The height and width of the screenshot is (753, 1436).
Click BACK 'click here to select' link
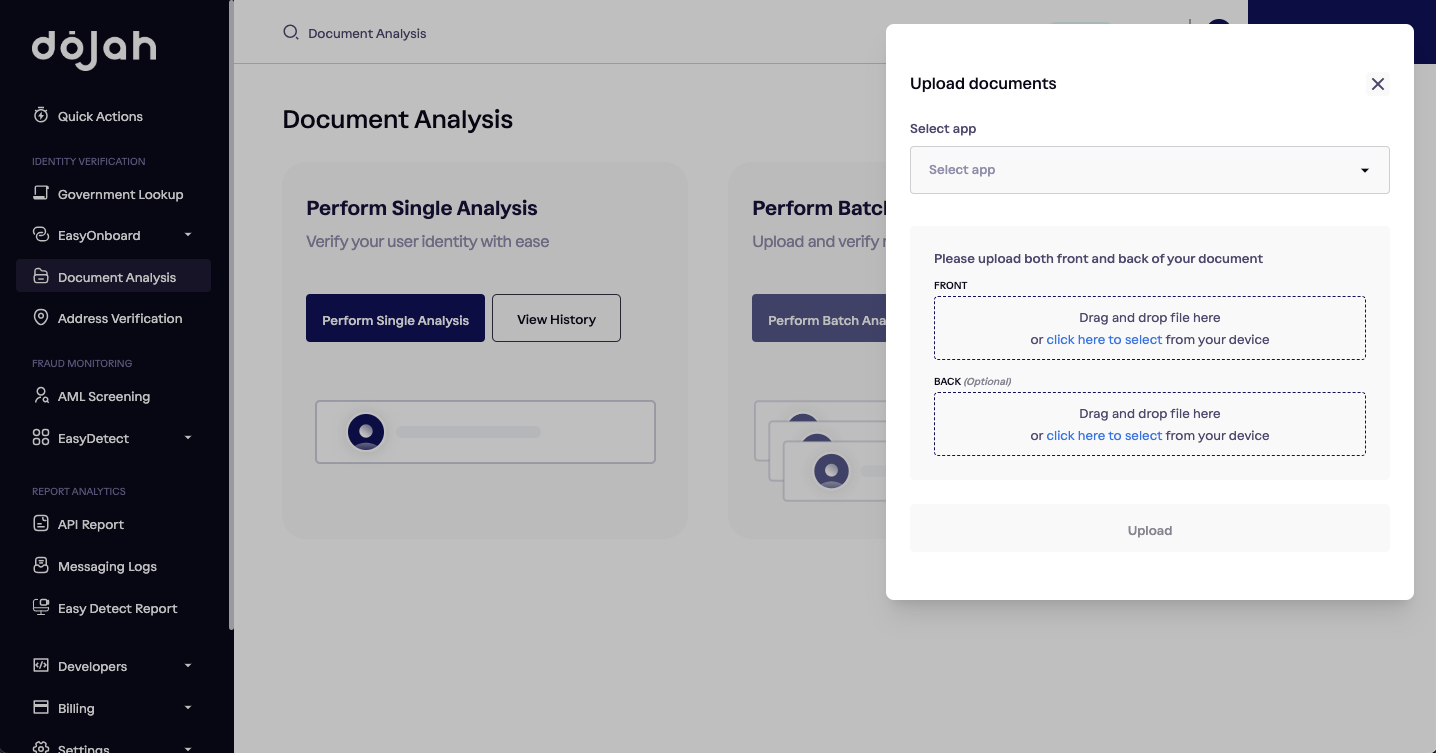tap(1104, 436)
